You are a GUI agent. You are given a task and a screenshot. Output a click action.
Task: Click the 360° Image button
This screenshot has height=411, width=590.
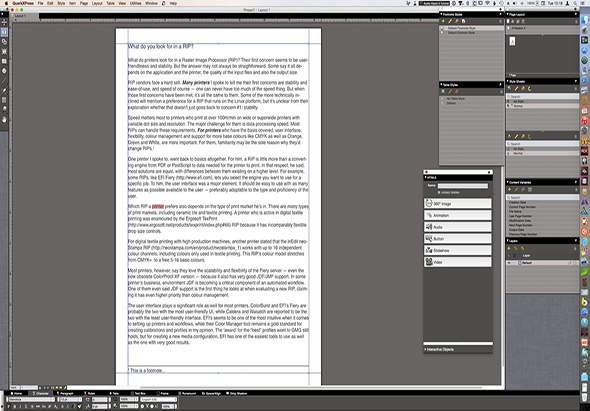coord(458,204)
